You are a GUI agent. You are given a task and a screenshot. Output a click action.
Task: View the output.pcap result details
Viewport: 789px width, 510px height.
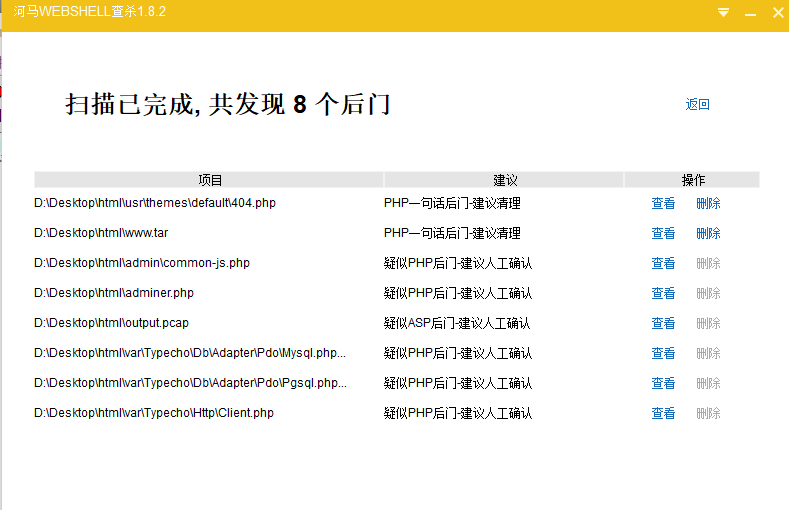click(x=663, y=323)
